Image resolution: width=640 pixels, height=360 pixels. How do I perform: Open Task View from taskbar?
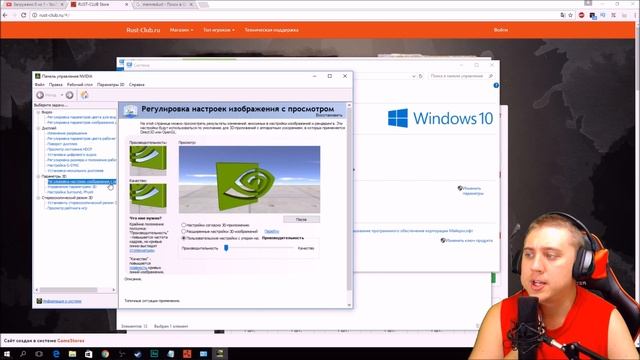[x=39, y=354]
